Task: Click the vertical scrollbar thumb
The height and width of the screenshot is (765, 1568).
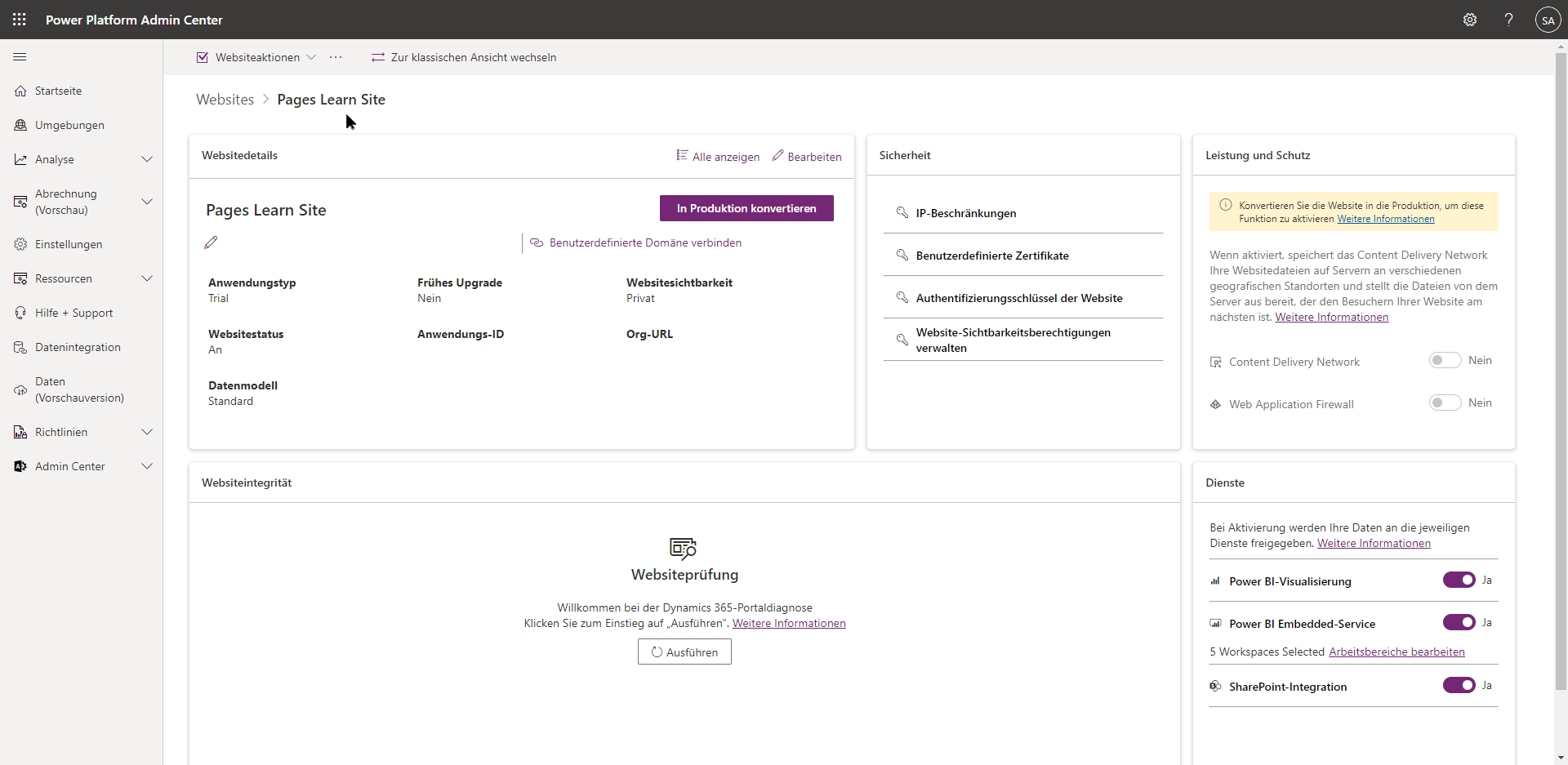Action: (1561, 371)
